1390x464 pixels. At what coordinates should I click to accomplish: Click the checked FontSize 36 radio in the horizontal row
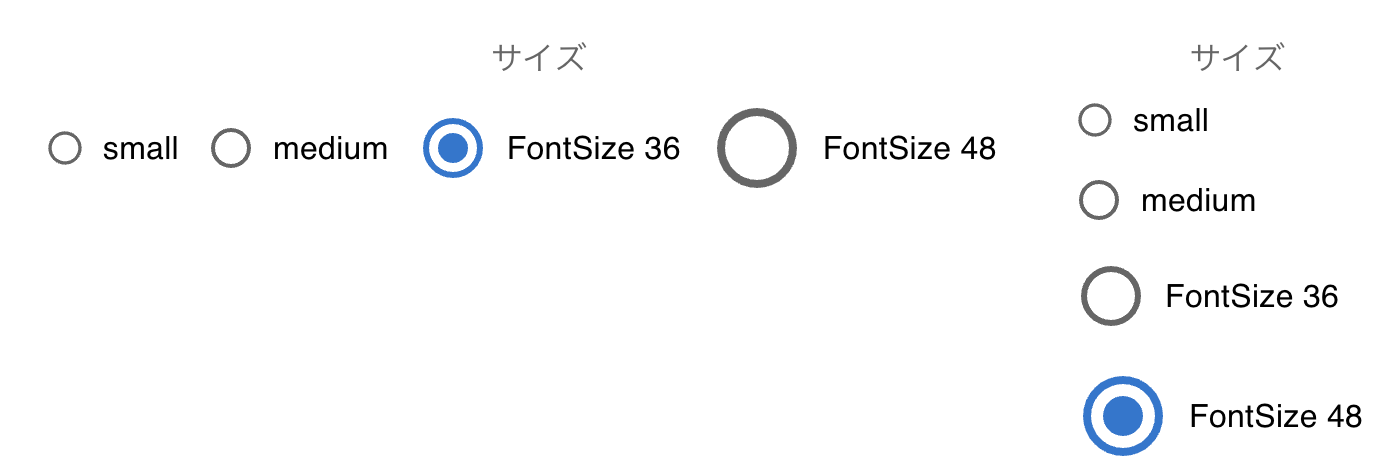click(x=453, y=149)
